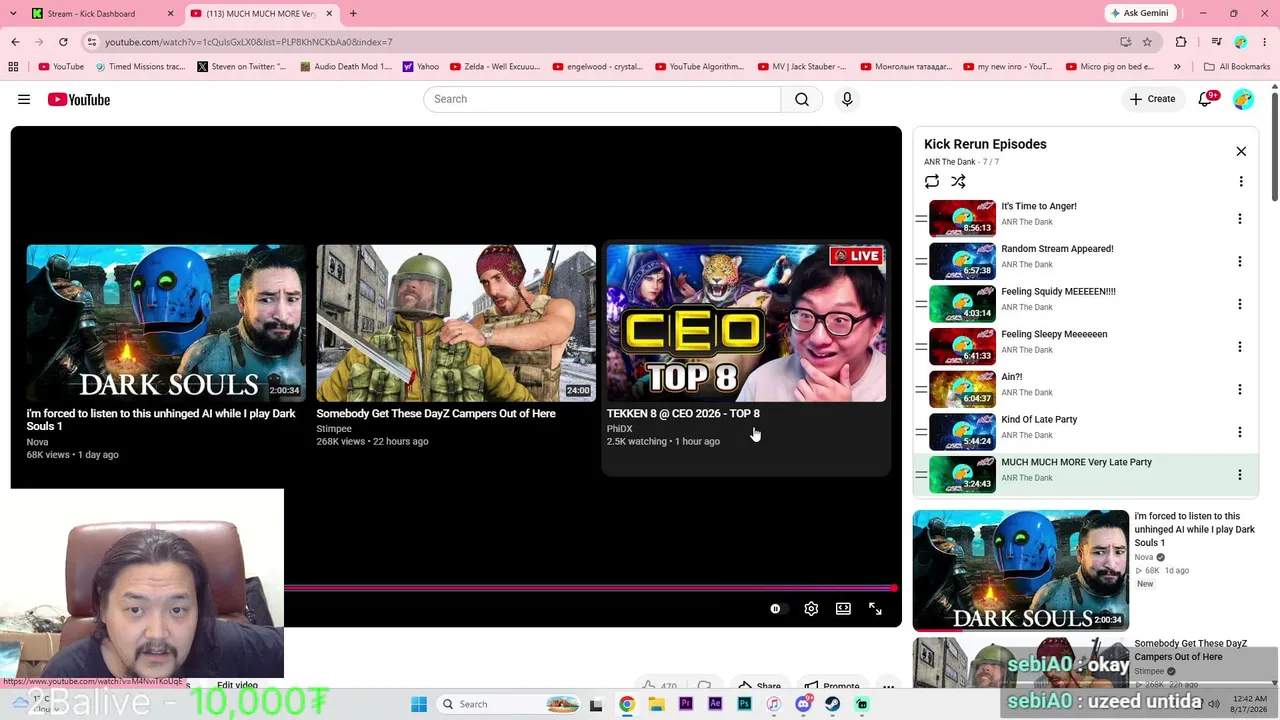Screen dimensions: 1280x720
Task: Open the TEKKEN 8 CEO live stream thumbnail
Action: coord(746,323)
